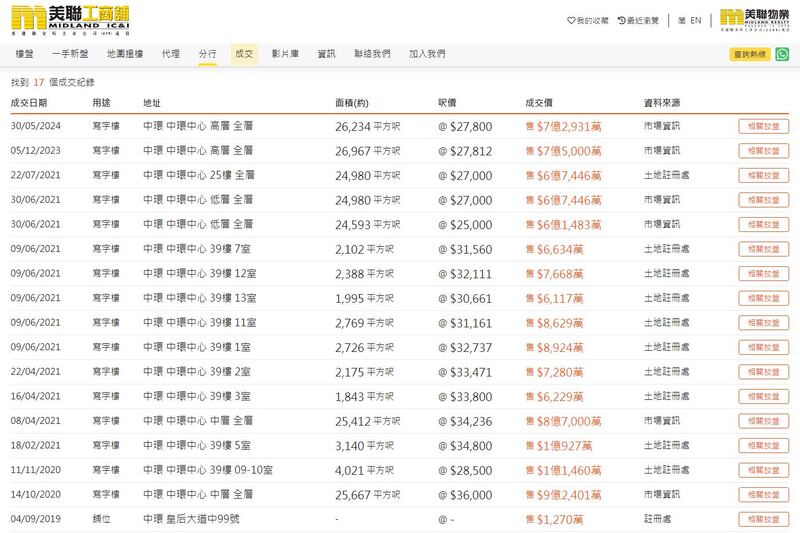Open recently viewed history icon link

[638, 20]
